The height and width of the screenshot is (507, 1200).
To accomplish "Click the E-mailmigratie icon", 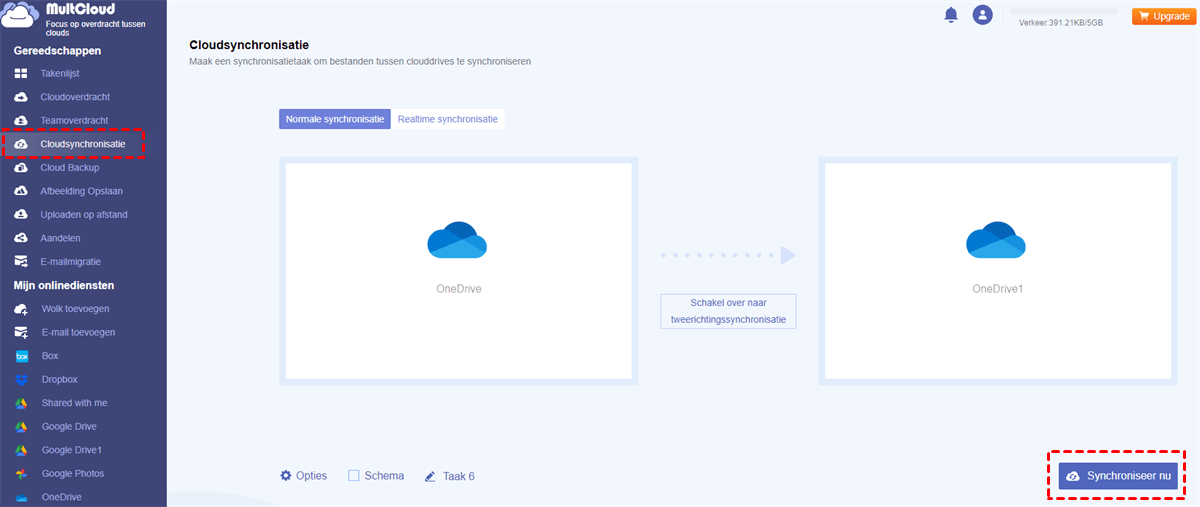I will 21,262.
